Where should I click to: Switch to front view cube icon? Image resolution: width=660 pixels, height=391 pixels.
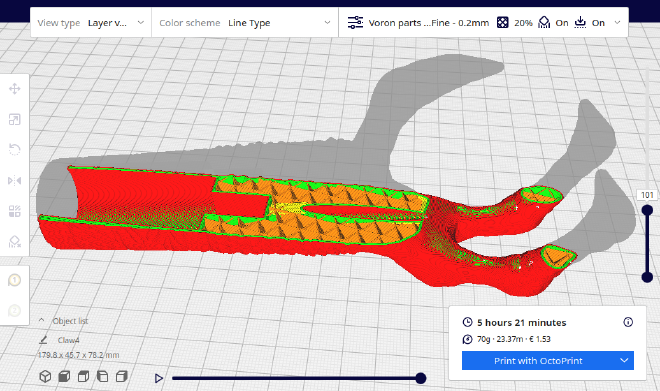coord(64,376)
